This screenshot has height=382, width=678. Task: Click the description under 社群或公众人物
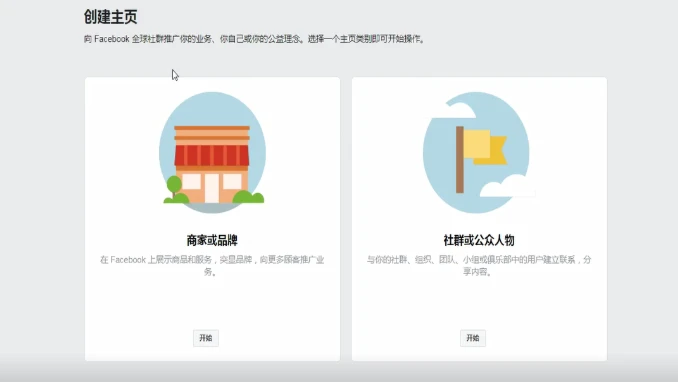479,266
